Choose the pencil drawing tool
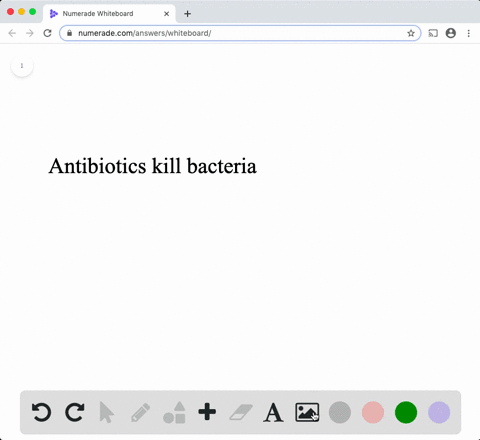This screenshot has width=480, height=440. (140, 412)
